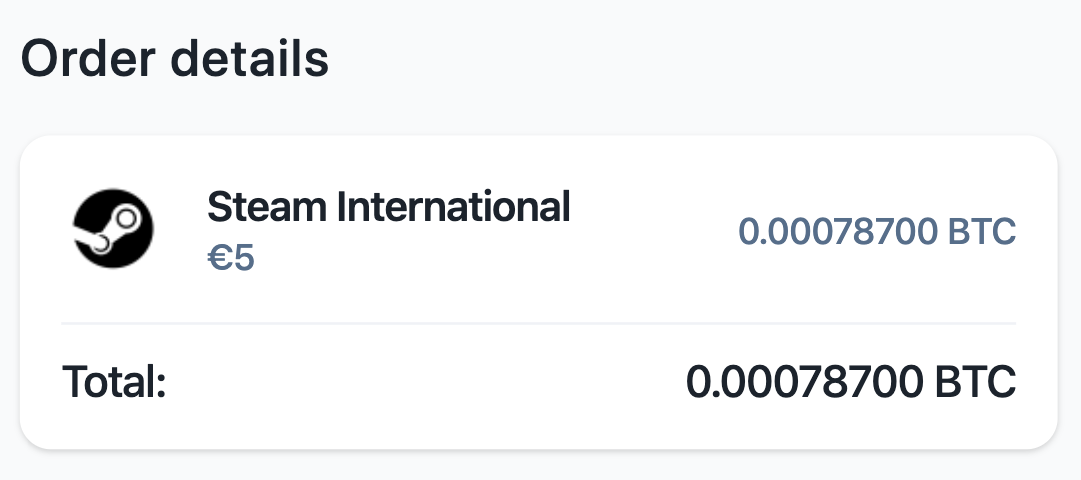
Task: Click "BTC" in the grey item price
Action: coord(983,232)
